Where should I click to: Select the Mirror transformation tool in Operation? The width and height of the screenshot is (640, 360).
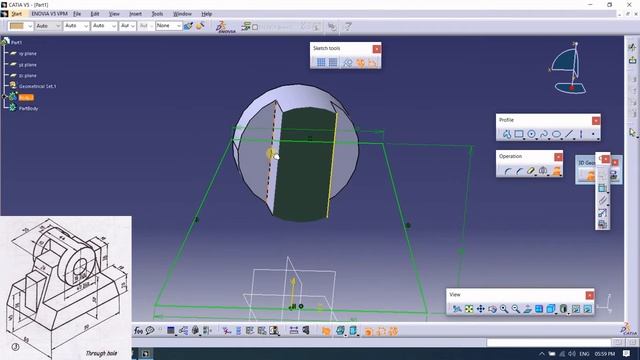(x=543, y=171)
